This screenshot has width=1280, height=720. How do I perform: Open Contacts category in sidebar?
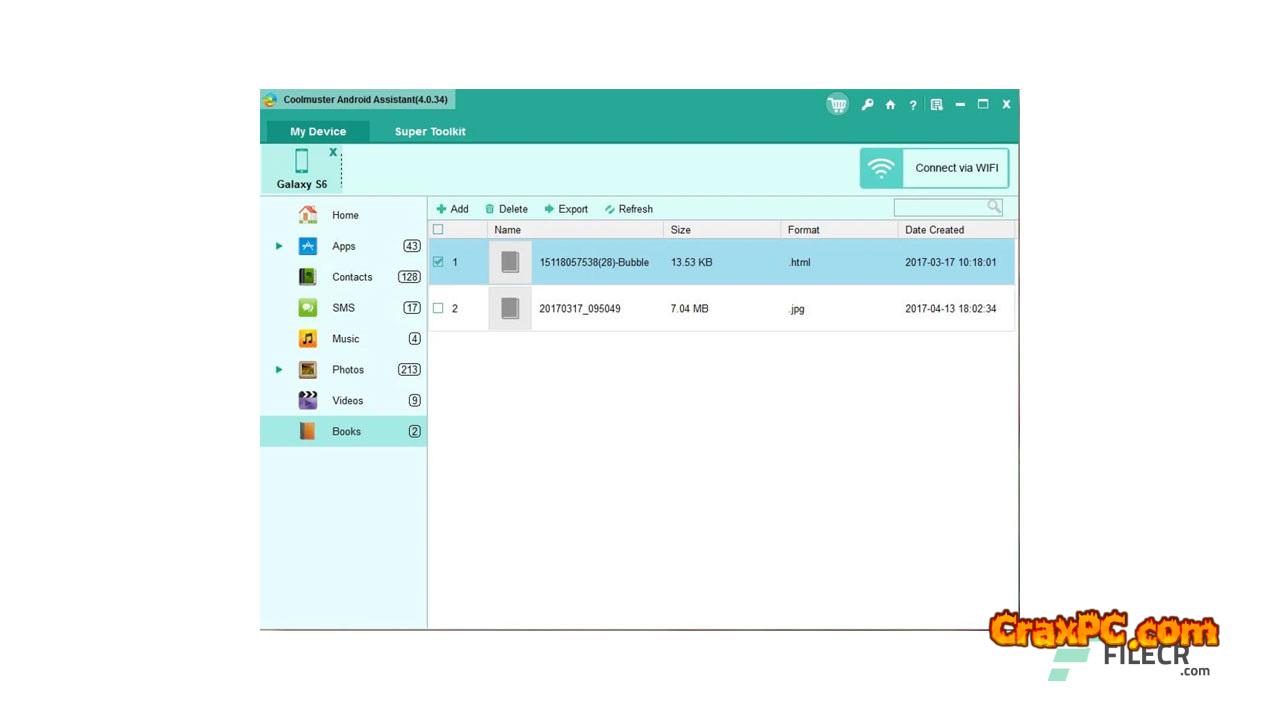(351, 277)
